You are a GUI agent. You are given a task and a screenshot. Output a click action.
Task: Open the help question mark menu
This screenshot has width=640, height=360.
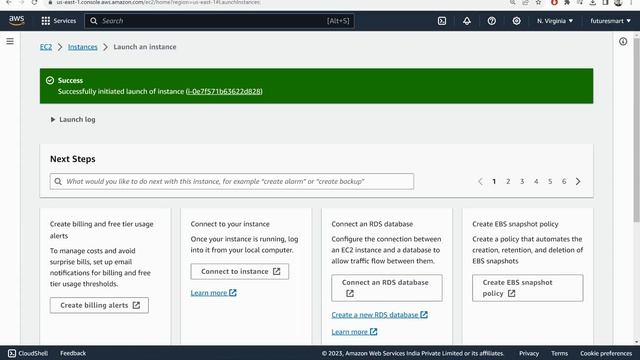(491, 21)
